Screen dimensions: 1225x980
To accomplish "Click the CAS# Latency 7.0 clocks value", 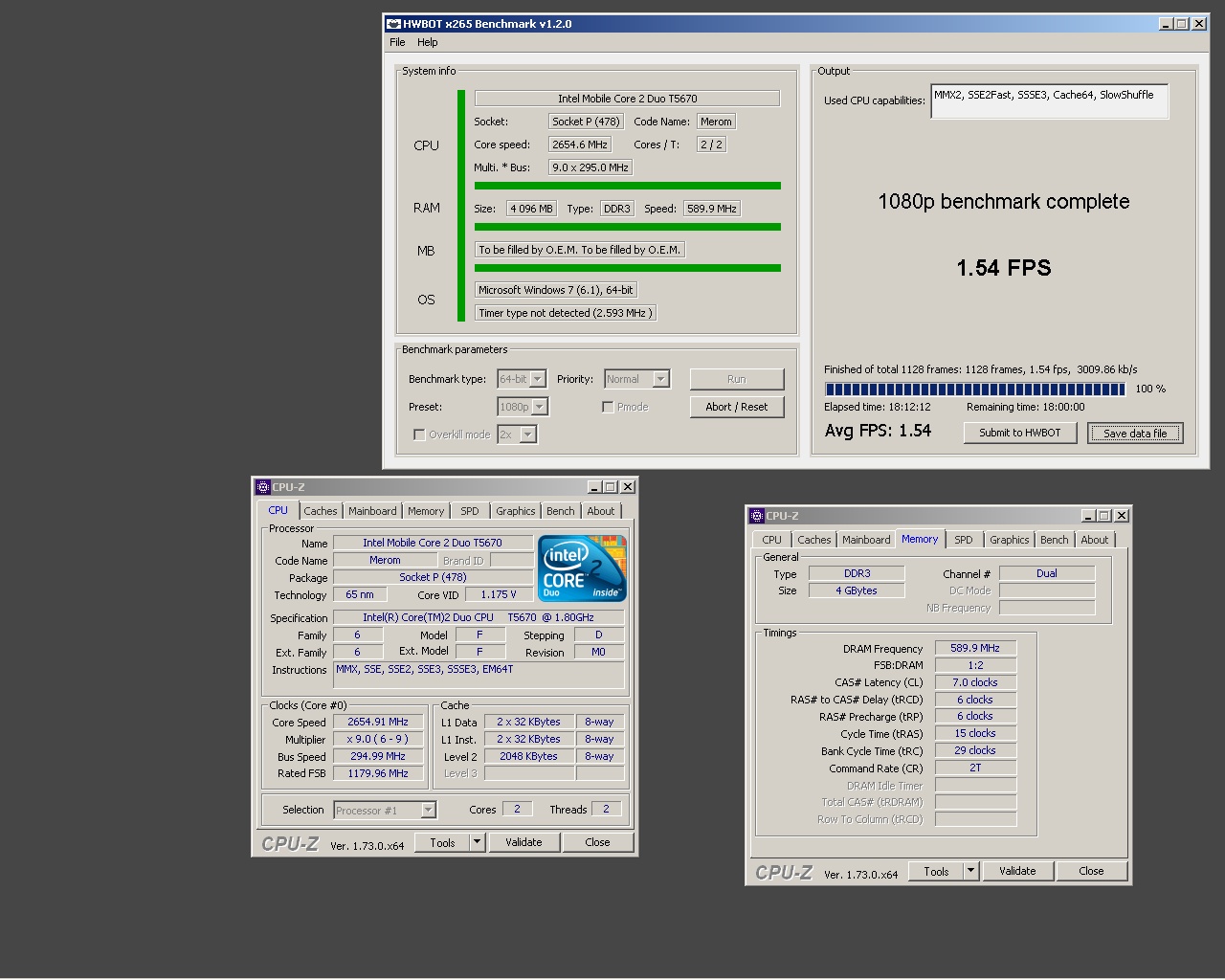I will coord(975,682).
